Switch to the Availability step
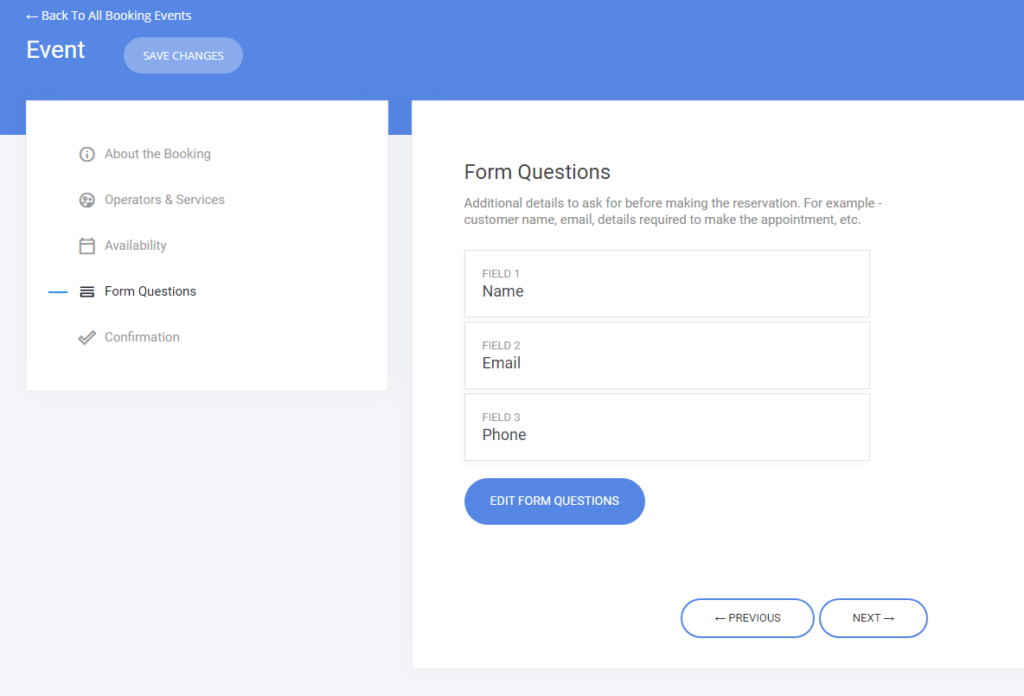1024x696 pixels. tap(135, 246)
